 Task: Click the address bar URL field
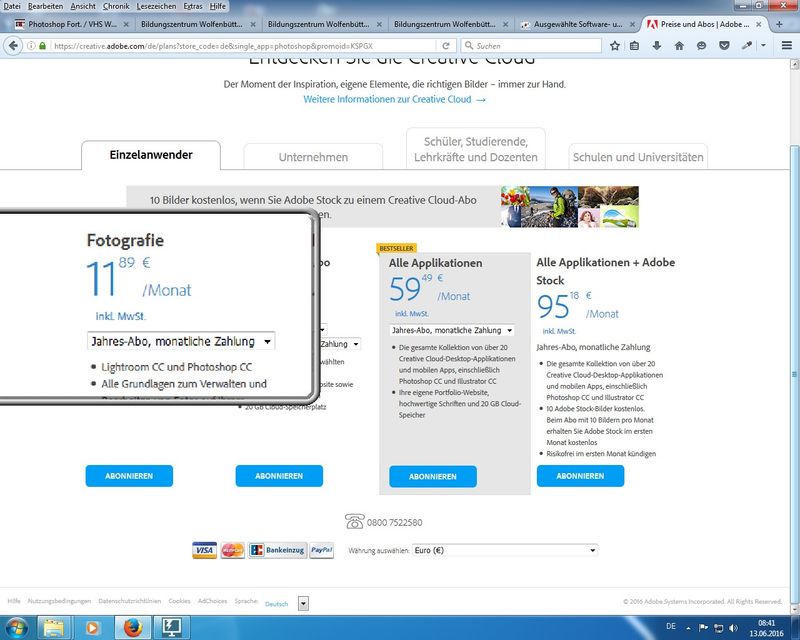245,46
